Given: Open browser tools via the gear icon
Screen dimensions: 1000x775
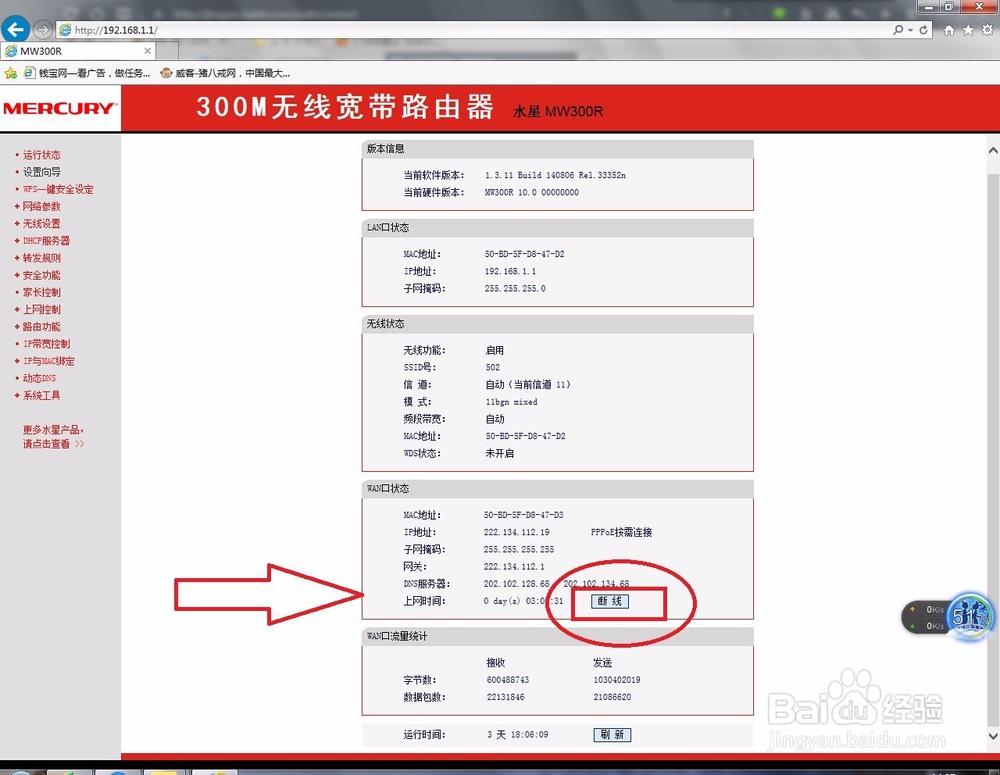Looking at the screenshot, I should 988,29.
